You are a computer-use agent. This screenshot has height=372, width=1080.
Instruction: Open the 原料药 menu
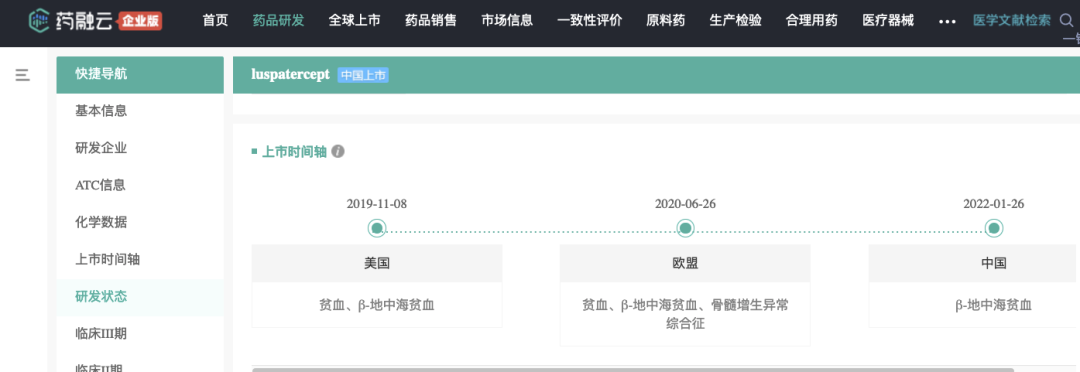665,21
